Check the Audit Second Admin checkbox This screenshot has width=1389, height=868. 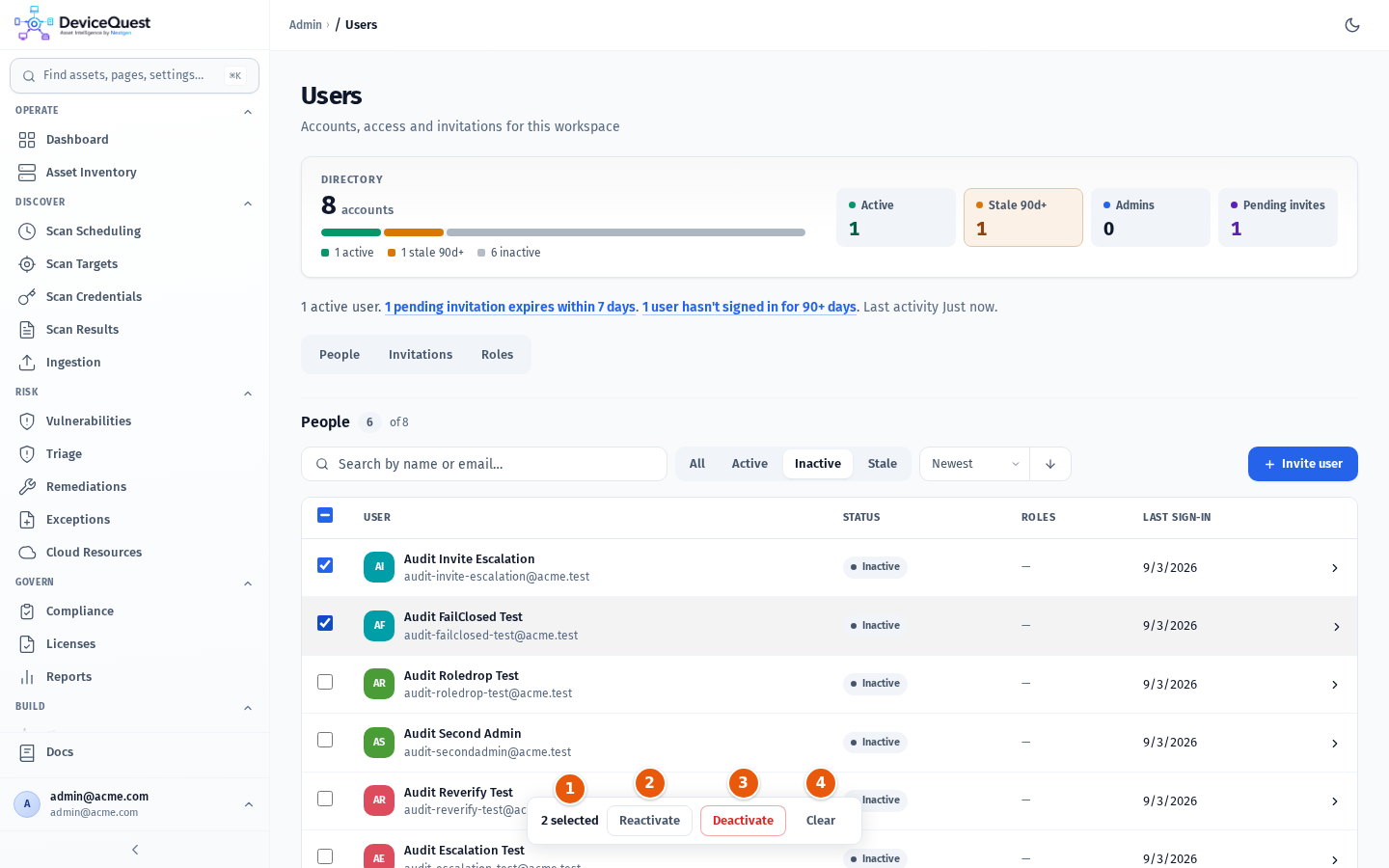[325, 740]
